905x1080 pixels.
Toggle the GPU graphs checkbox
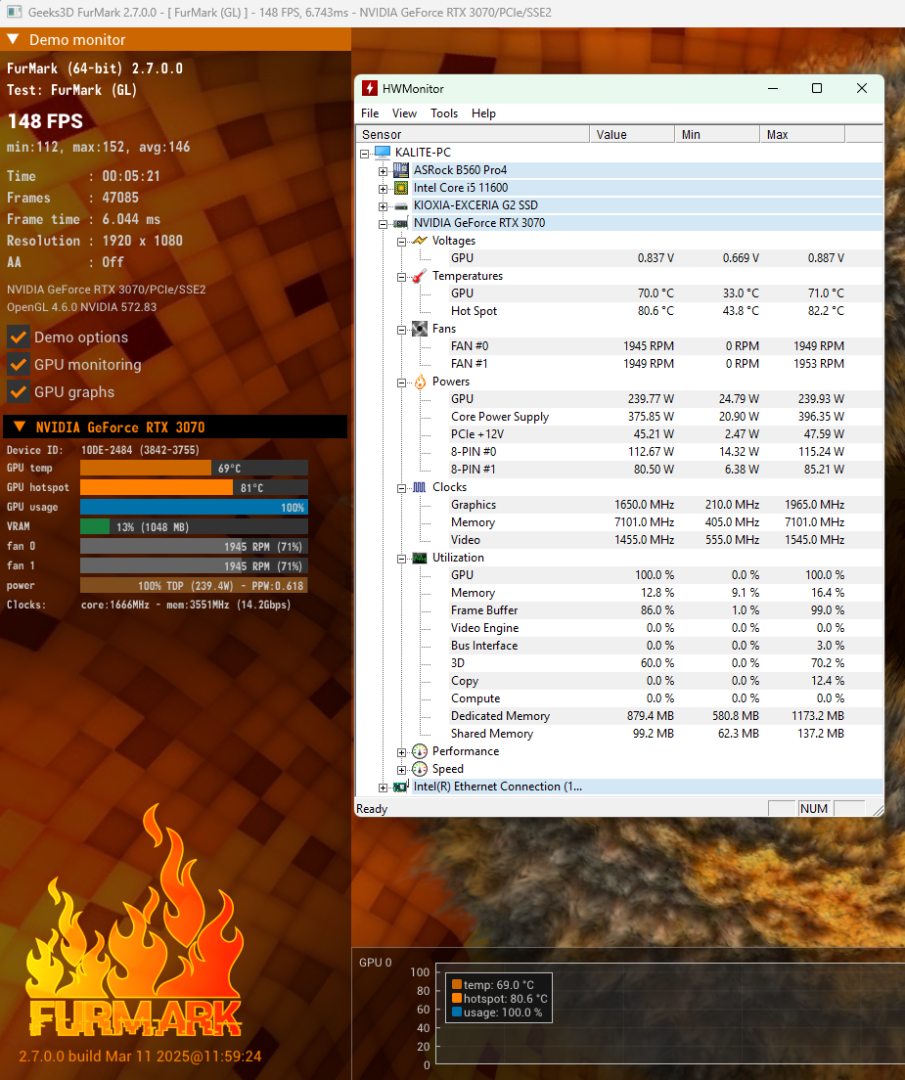(18, 392)
